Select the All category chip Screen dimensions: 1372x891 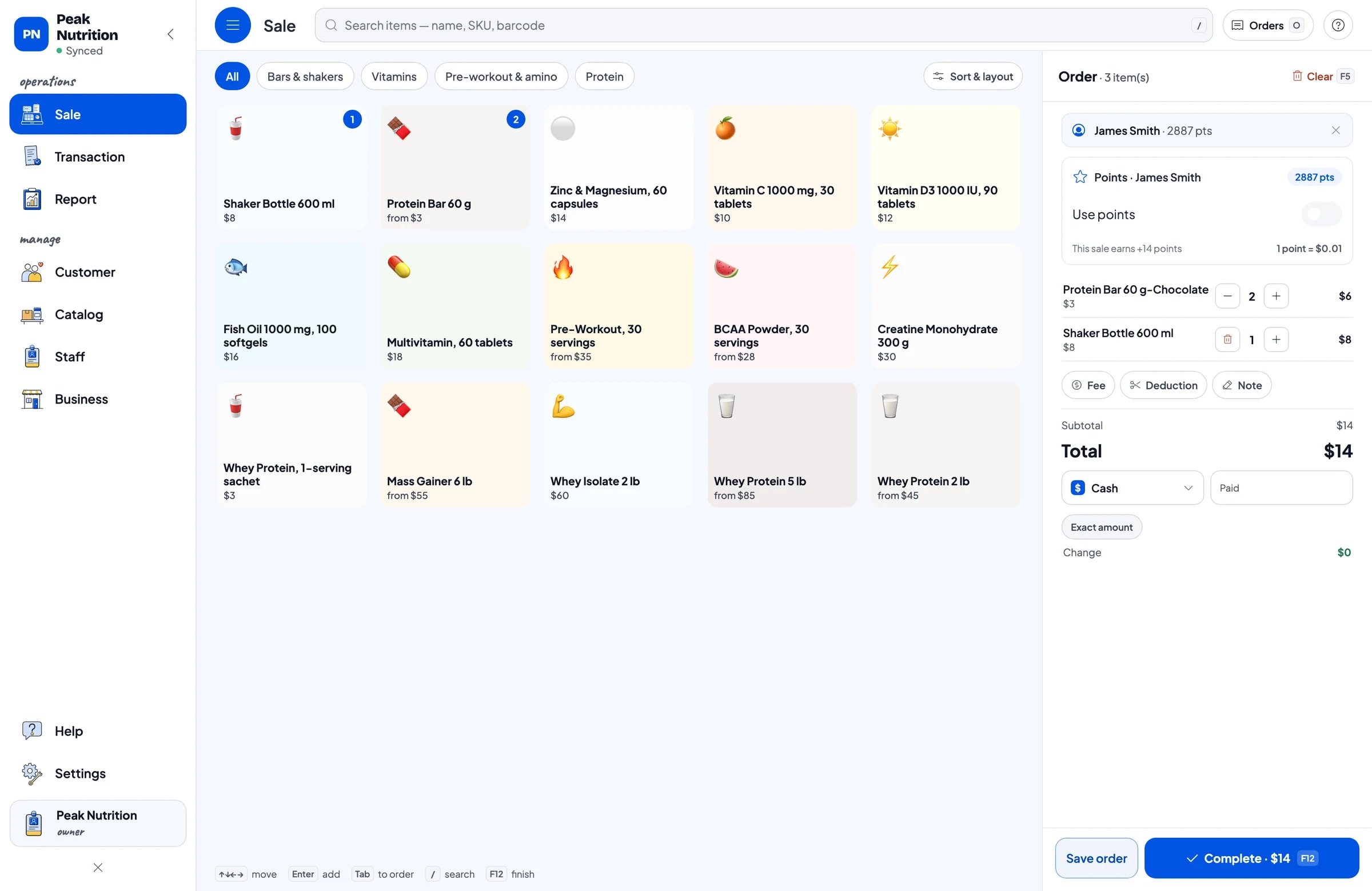[232, 76]
